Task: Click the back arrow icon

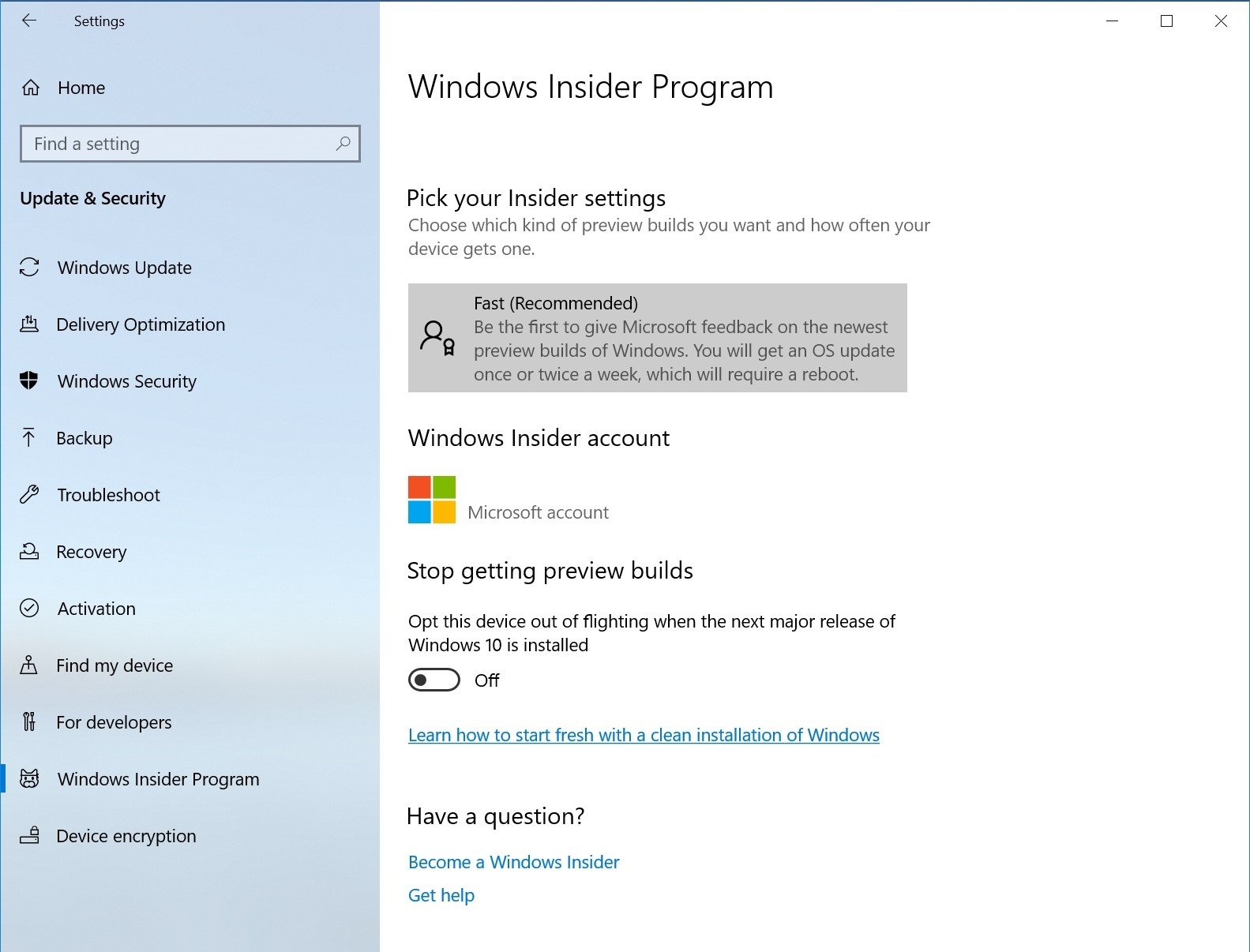Action: click(29, 21)
